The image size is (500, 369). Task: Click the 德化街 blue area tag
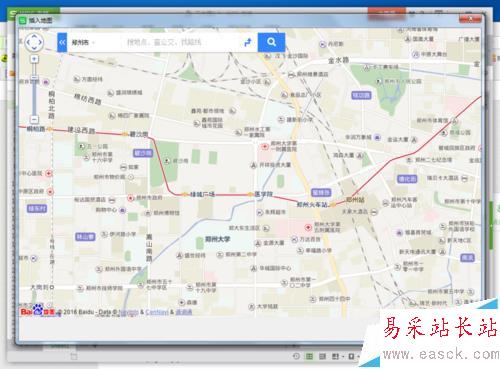(407, 179)
